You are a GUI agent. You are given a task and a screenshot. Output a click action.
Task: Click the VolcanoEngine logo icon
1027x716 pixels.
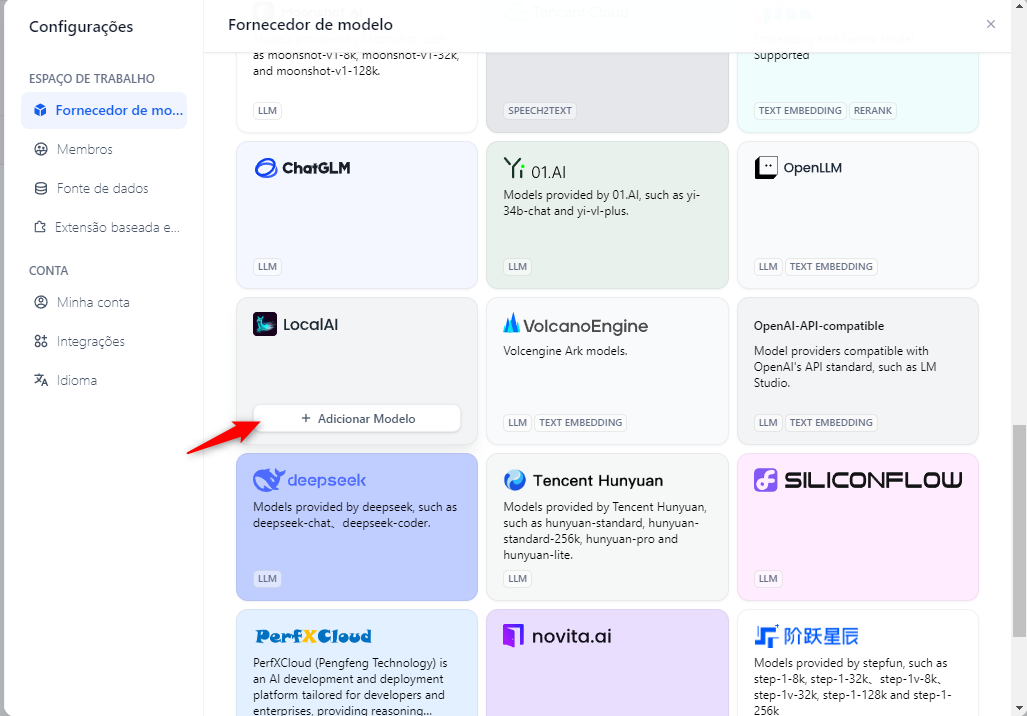(512, 324)
